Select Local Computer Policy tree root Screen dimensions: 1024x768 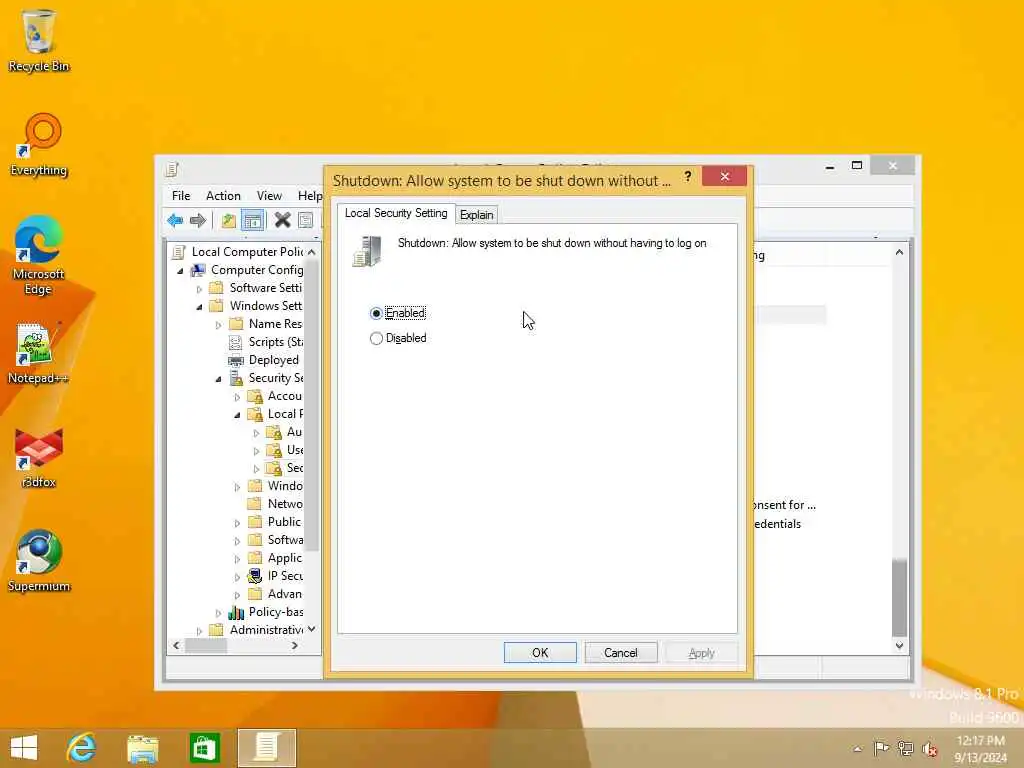247,251
